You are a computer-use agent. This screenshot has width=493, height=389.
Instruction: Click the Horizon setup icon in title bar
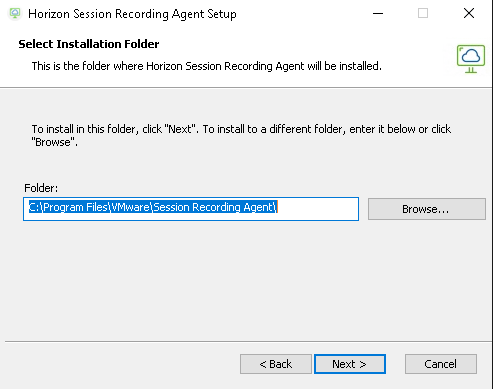click(15, 14)
